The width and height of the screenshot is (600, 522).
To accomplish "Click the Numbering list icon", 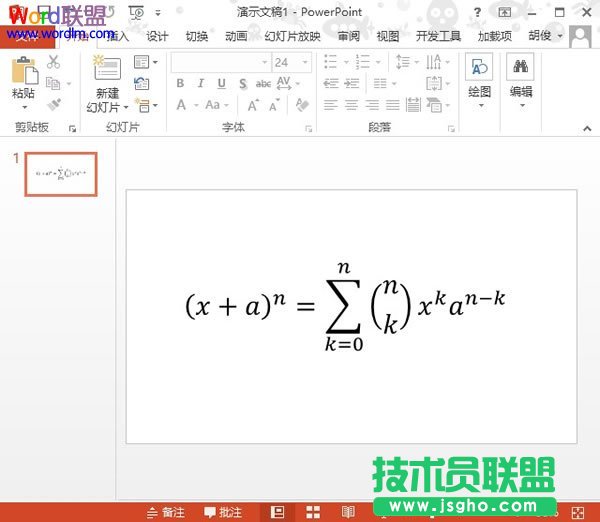I will [363, 62].
